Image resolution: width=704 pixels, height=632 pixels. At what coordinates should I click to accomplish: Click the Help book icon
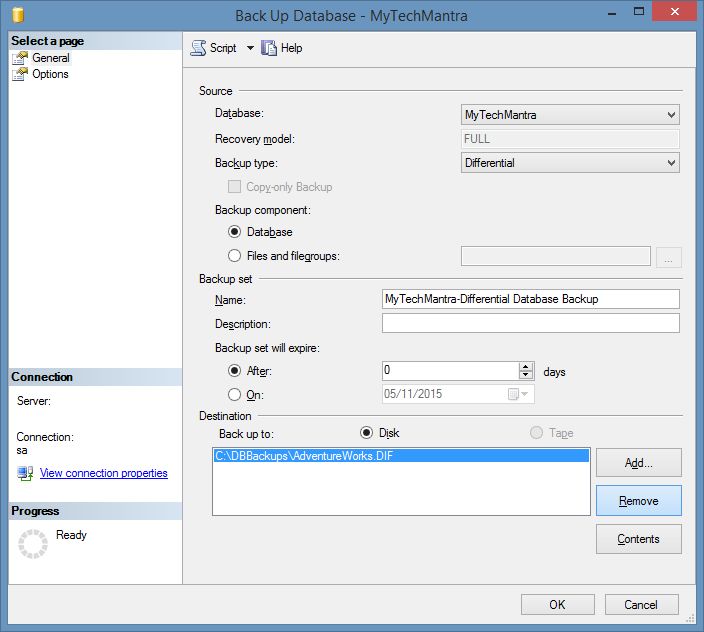(269, 48)
